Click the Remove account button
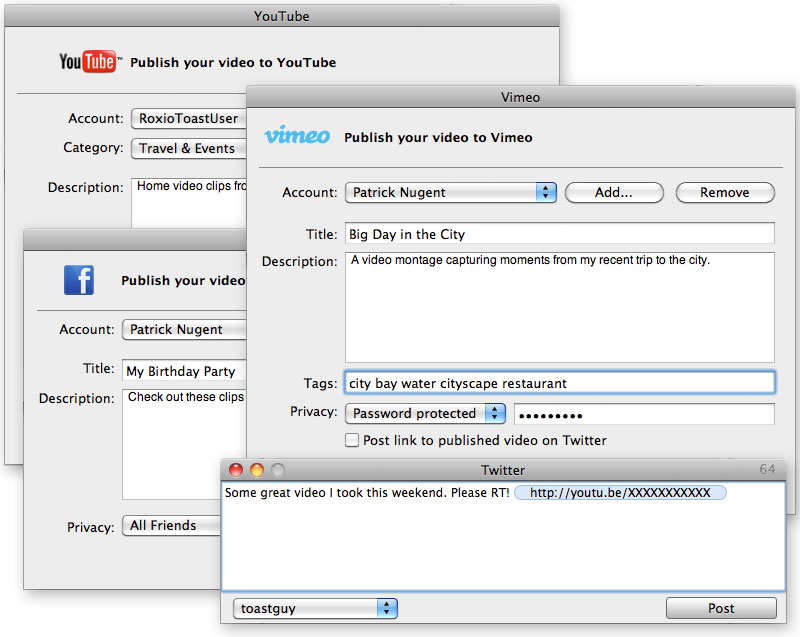This screenshot has width=800, height=637. point(725,193)
